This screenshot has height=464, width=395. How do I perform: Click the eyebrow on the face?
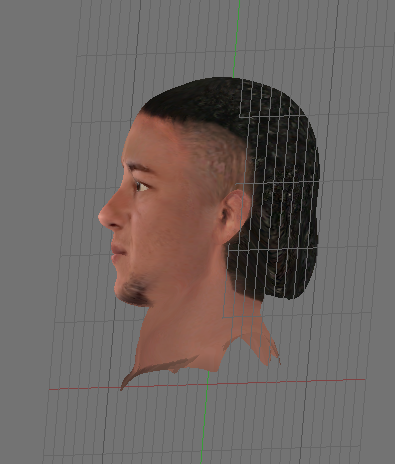139,168
